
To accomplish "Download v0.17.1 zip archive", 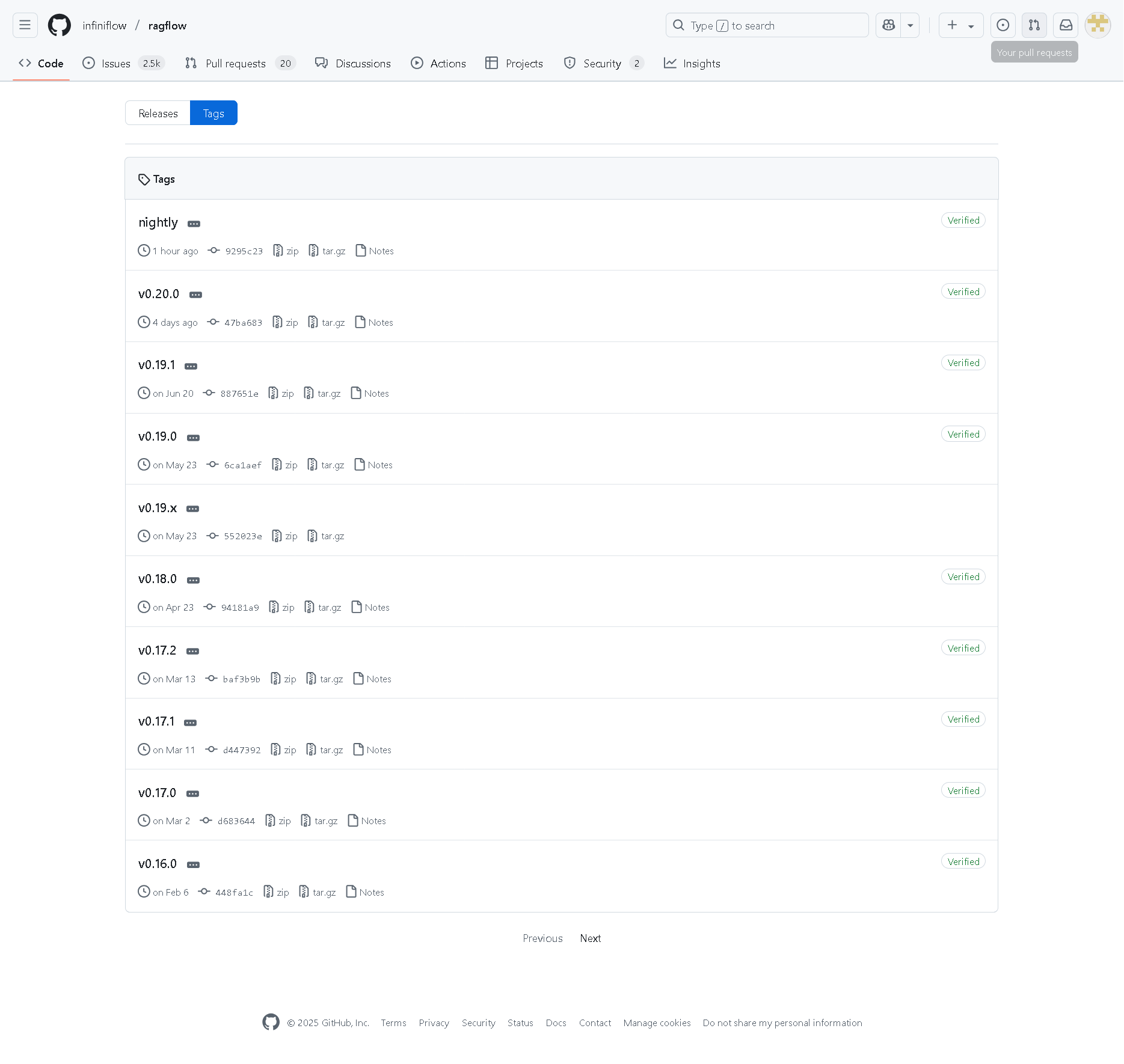I will point(283,750).
